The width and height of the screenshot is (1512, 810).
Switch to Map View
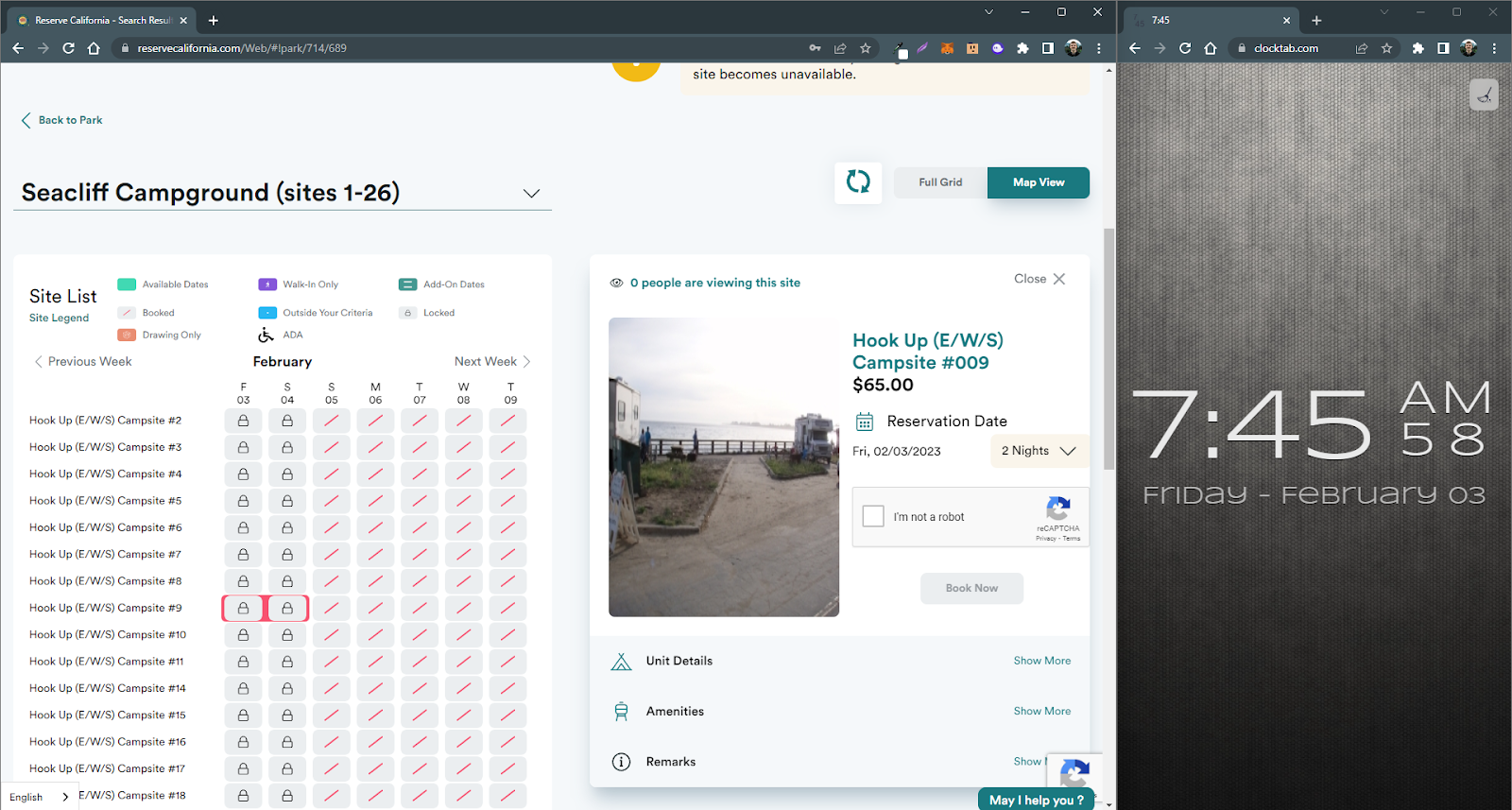click(x=1039, y=182)
